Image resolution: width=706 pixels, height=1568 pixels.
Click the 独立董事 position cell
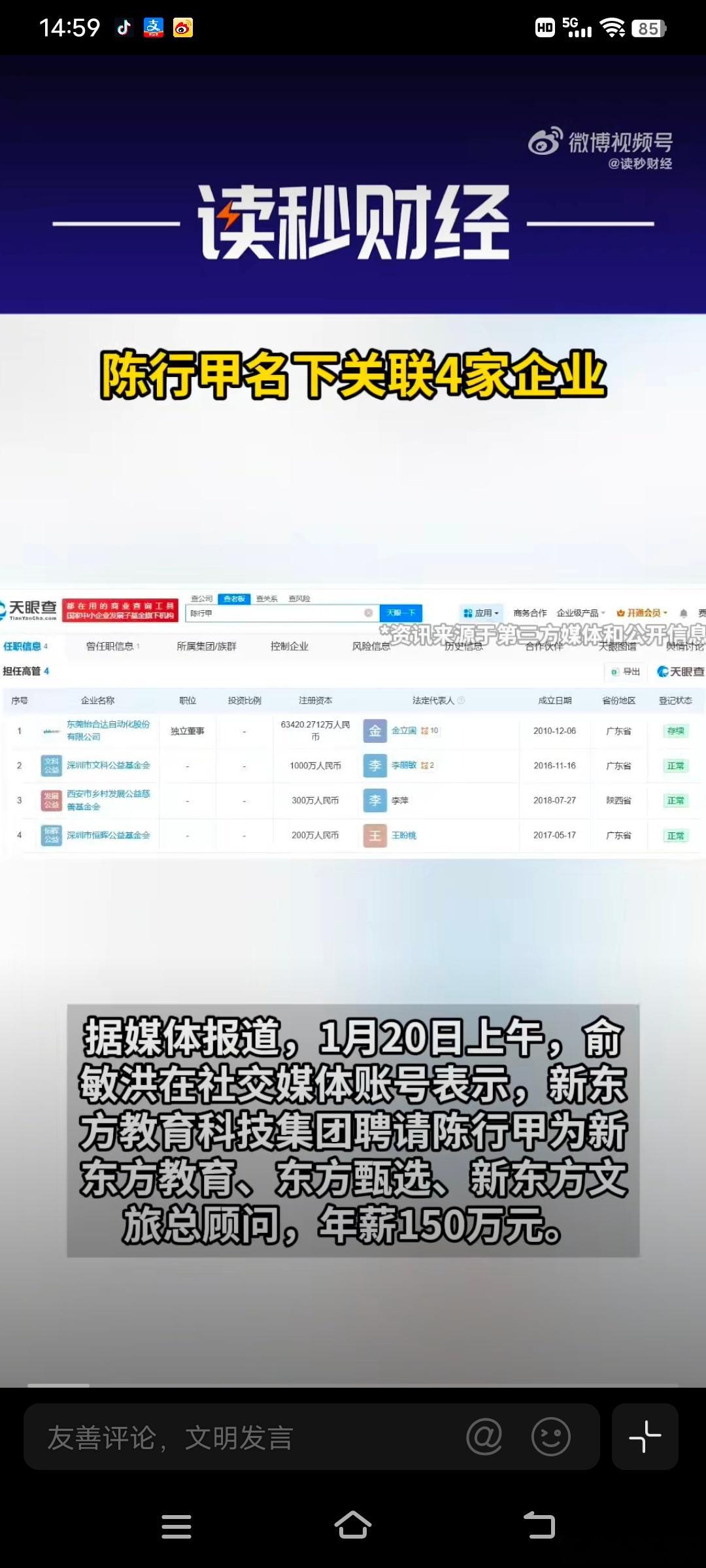click(188, 730)
